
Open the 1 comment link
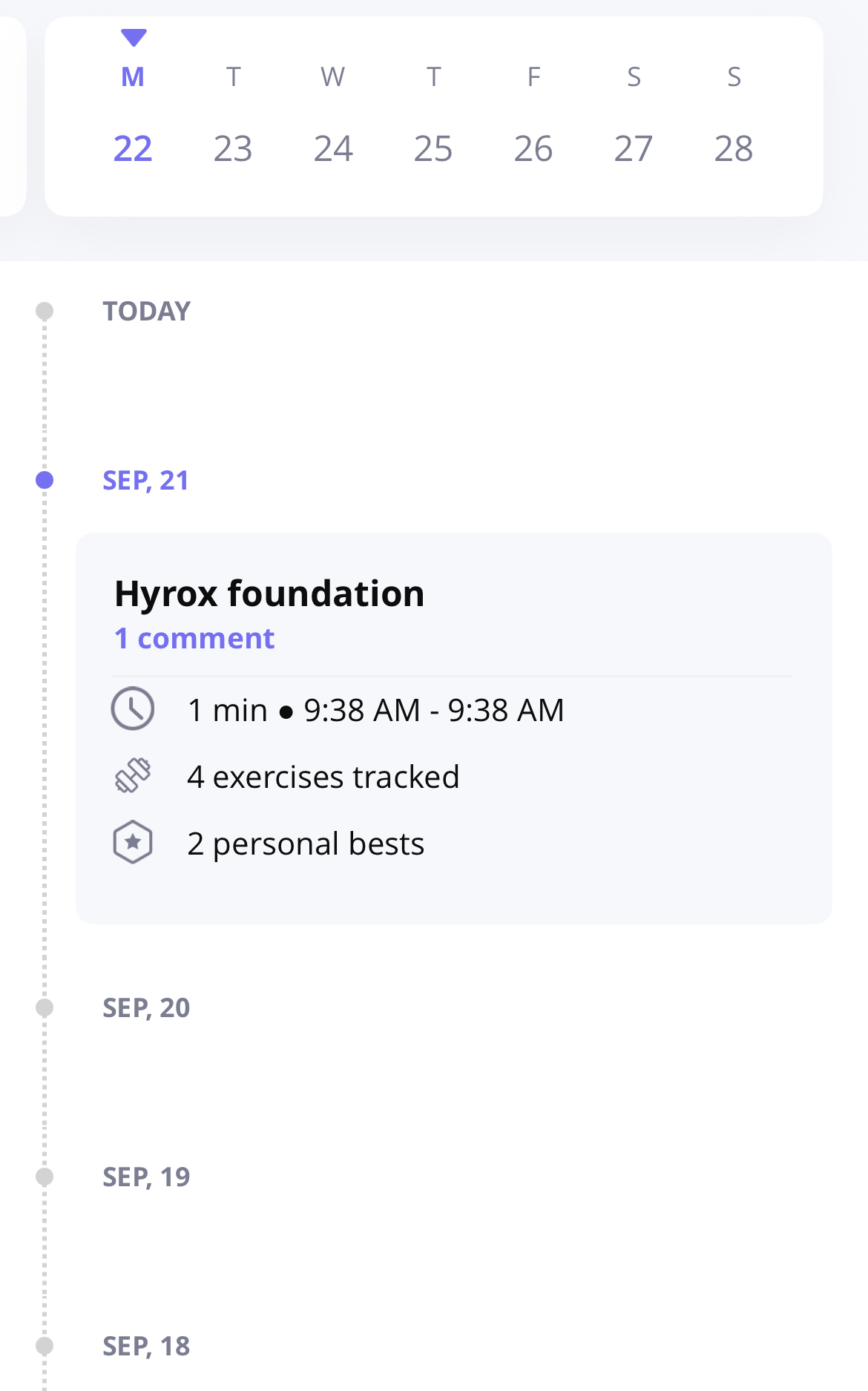point(194,638)
